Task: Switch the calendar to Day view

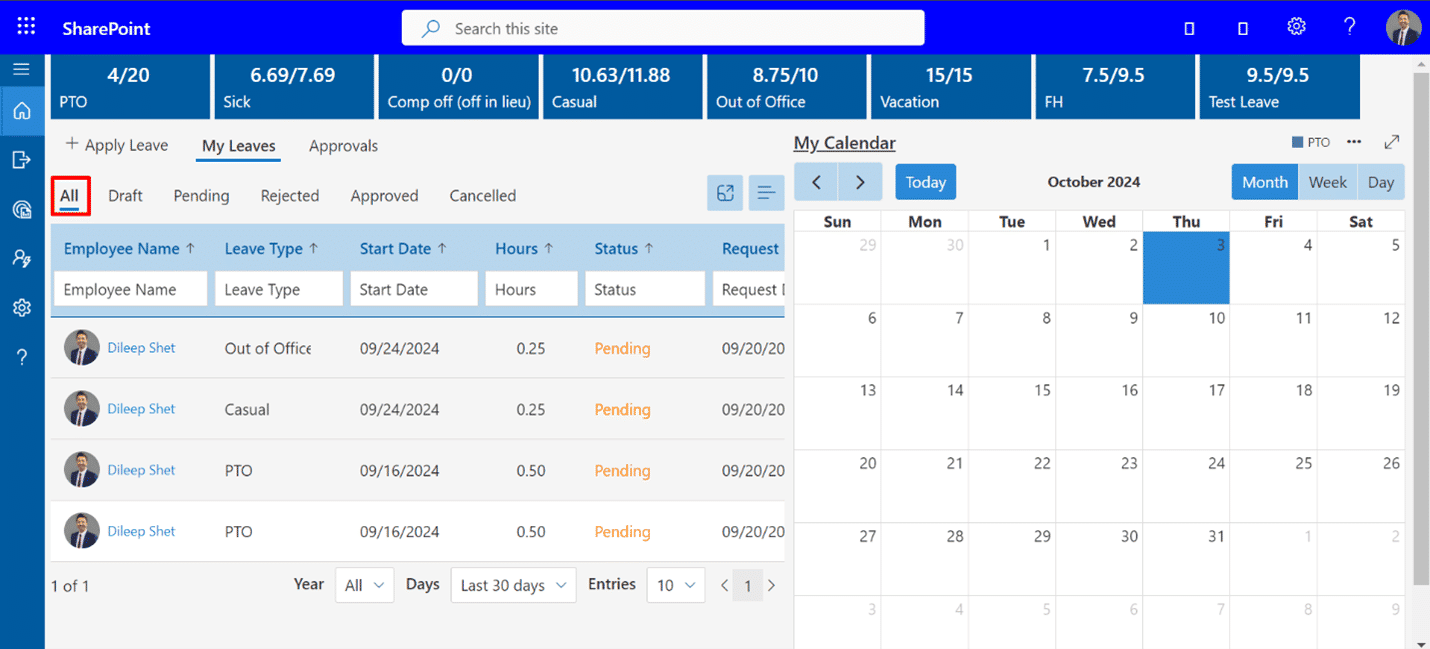Action: pos(1380,182)
